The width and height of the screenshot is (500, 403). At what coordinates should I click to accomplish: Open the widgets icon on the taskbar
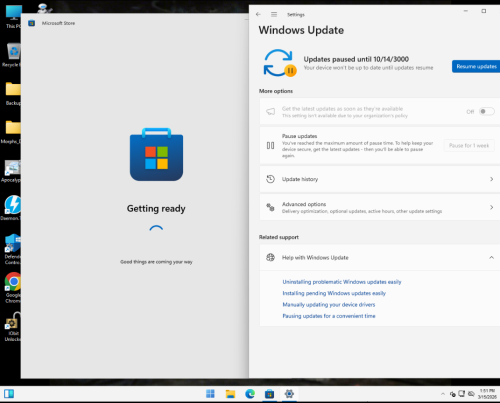pyautogui.click(x=9, y=394)
